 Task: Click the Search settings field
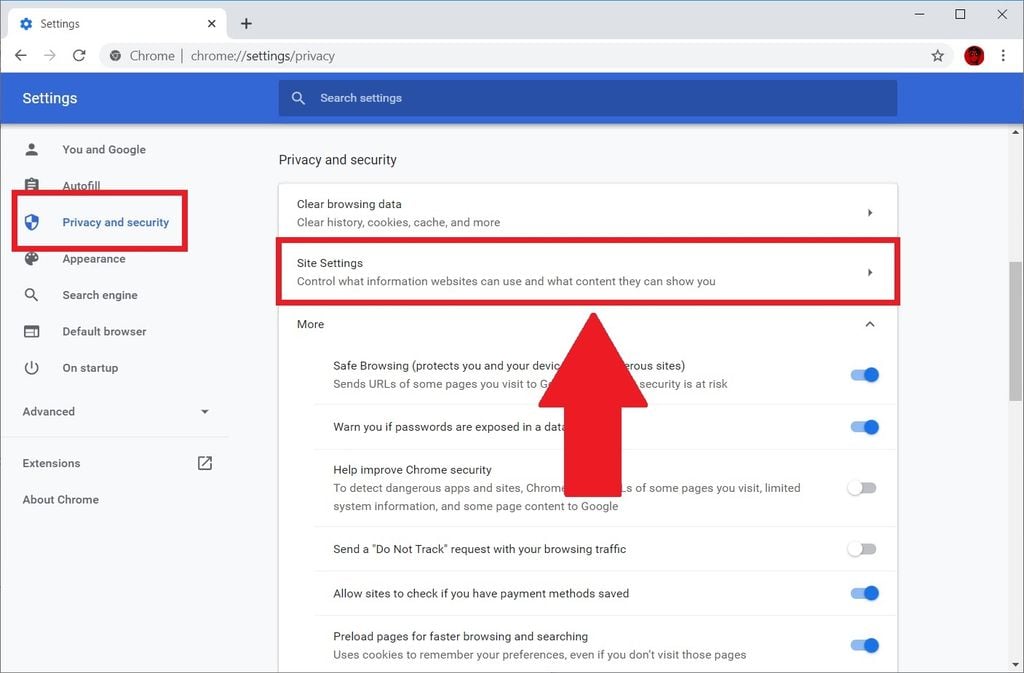click(588, 98)
